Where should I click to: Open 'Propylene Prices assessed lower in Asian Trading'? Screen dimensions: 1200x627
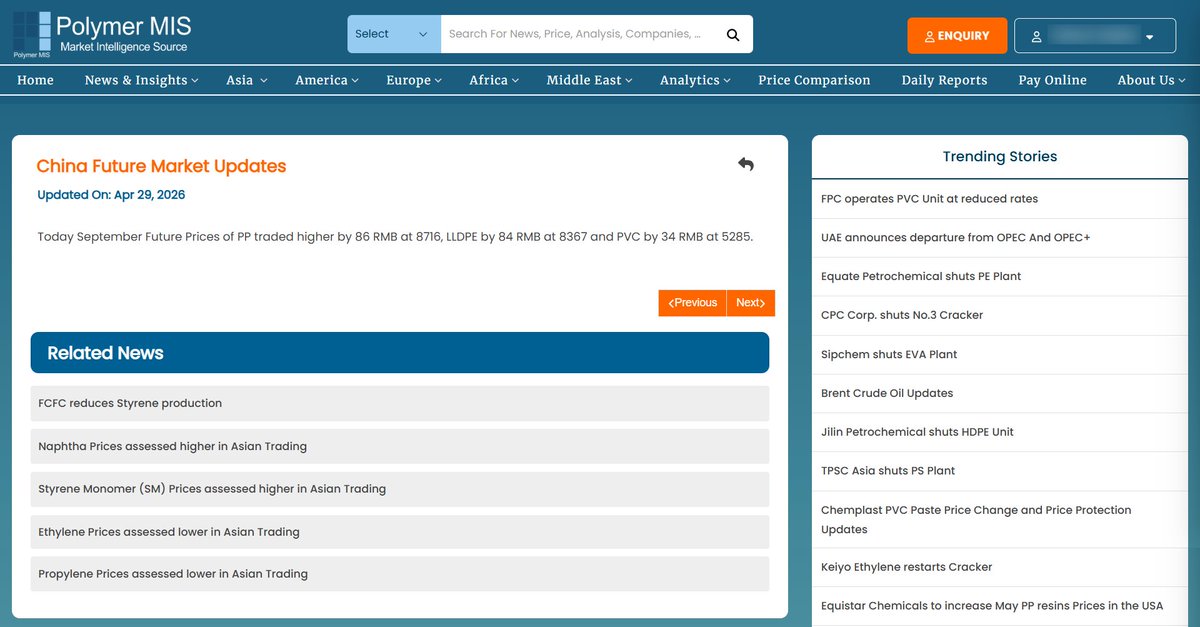click(x=400, y=574)
